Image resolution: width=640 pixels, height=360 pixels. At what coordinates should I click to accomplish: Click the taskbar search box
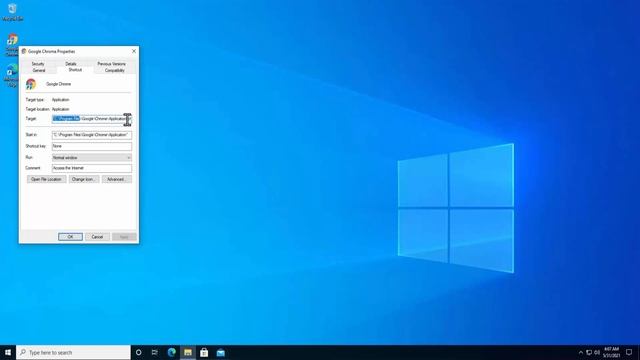coord(73,352)
